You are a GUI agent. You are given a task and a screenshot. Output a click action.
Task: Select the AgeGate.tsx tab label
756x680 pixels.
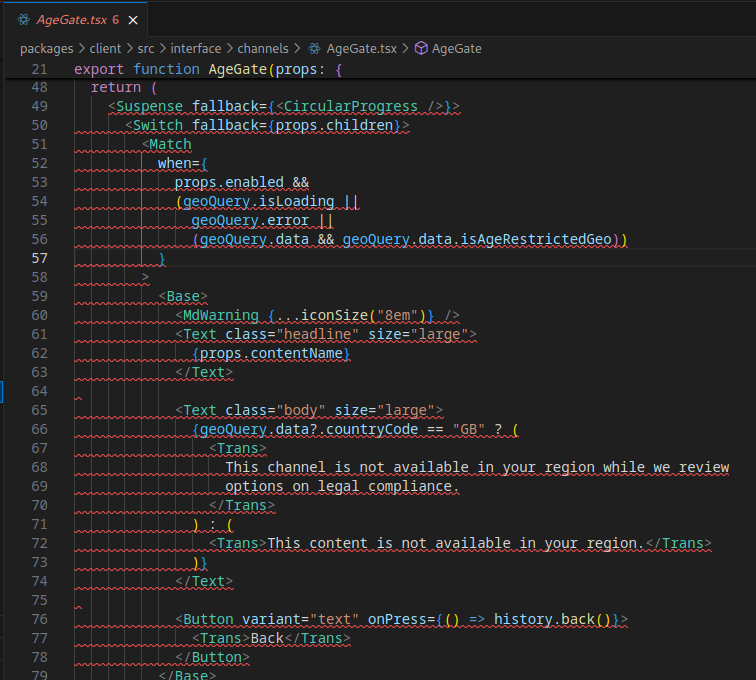click(71, 20)
